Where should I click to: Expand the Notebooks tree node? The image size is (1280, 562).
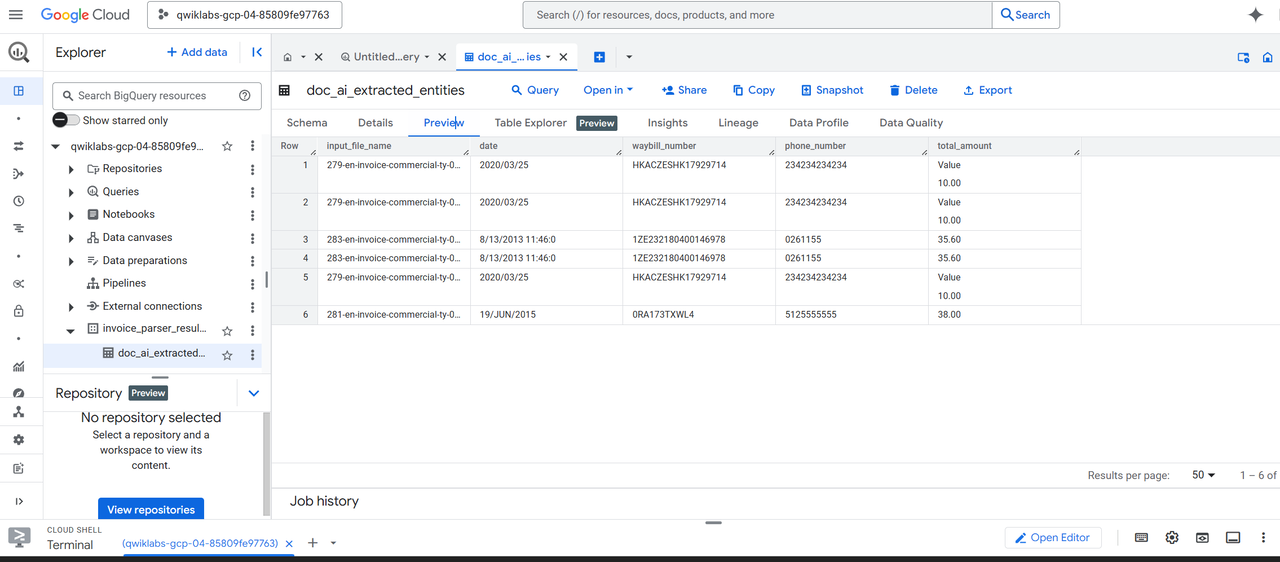(x=71, y=215)
